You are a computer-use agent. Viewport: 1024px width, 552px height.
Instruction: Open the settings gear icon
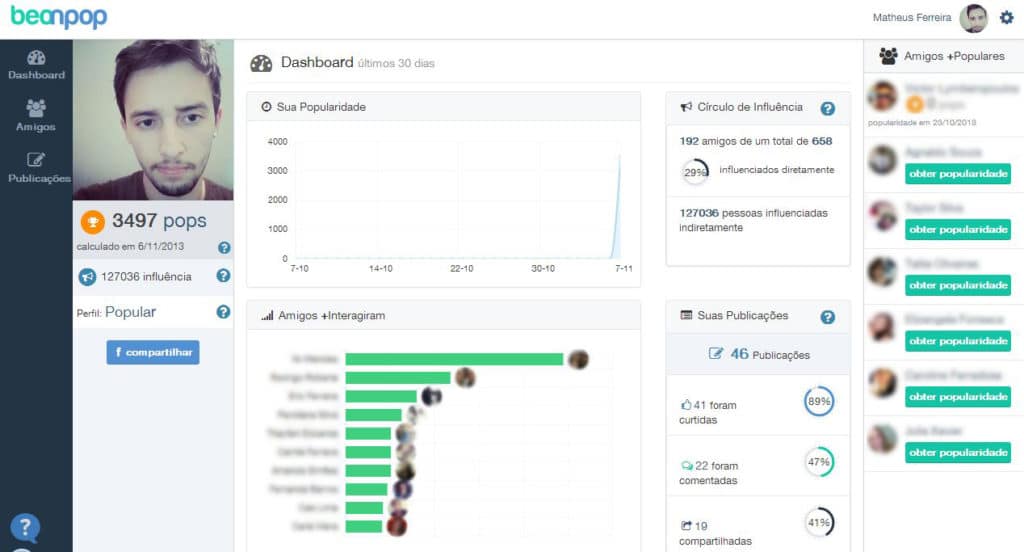pyautogui.click(x=1006, y=18)
